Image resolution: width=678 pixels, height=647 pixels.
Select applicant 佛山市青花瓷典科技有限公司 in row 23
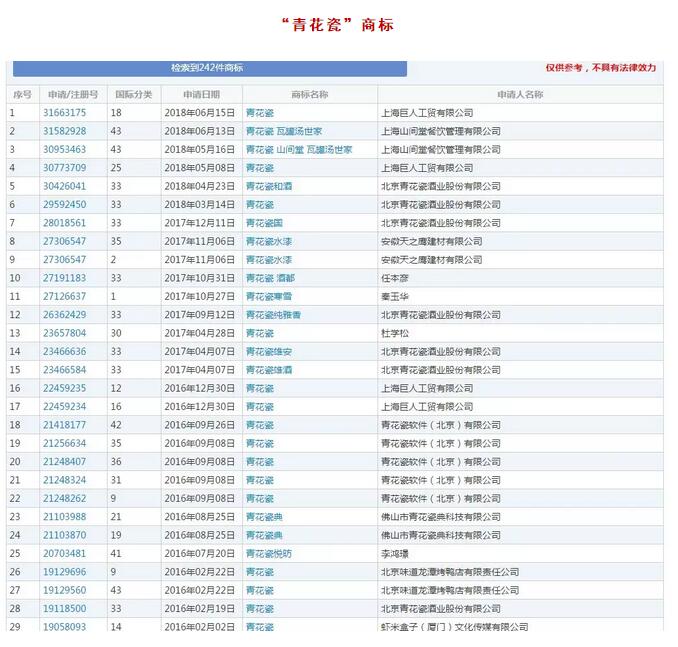(441, 517)
